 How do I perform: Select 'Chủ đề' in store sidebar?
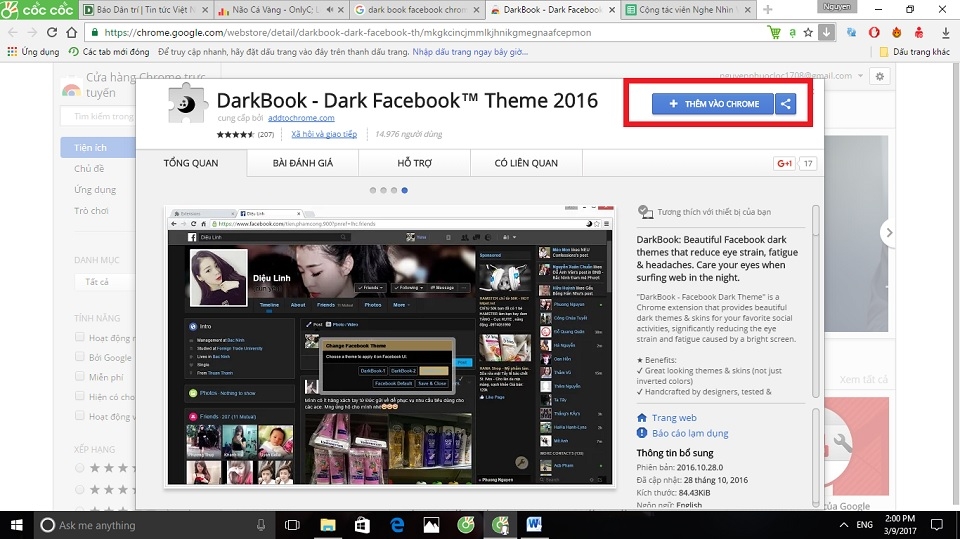(89, 168)
